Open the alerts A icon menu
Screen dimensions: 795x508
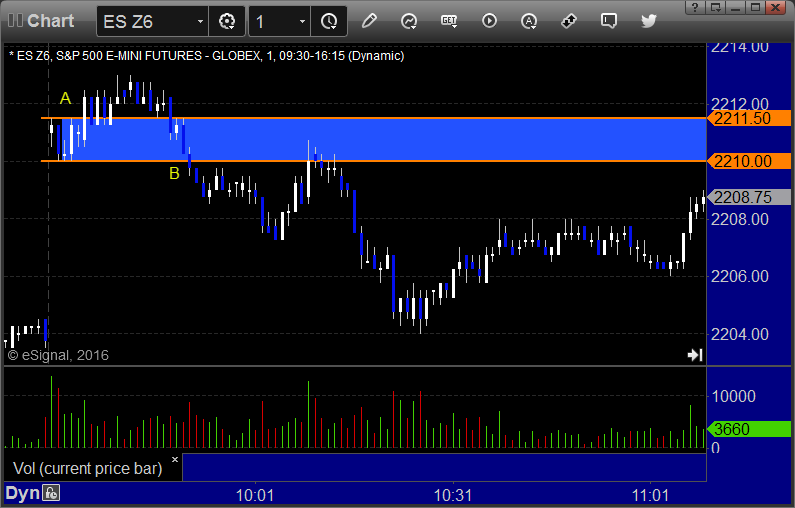tap(529, 21)
